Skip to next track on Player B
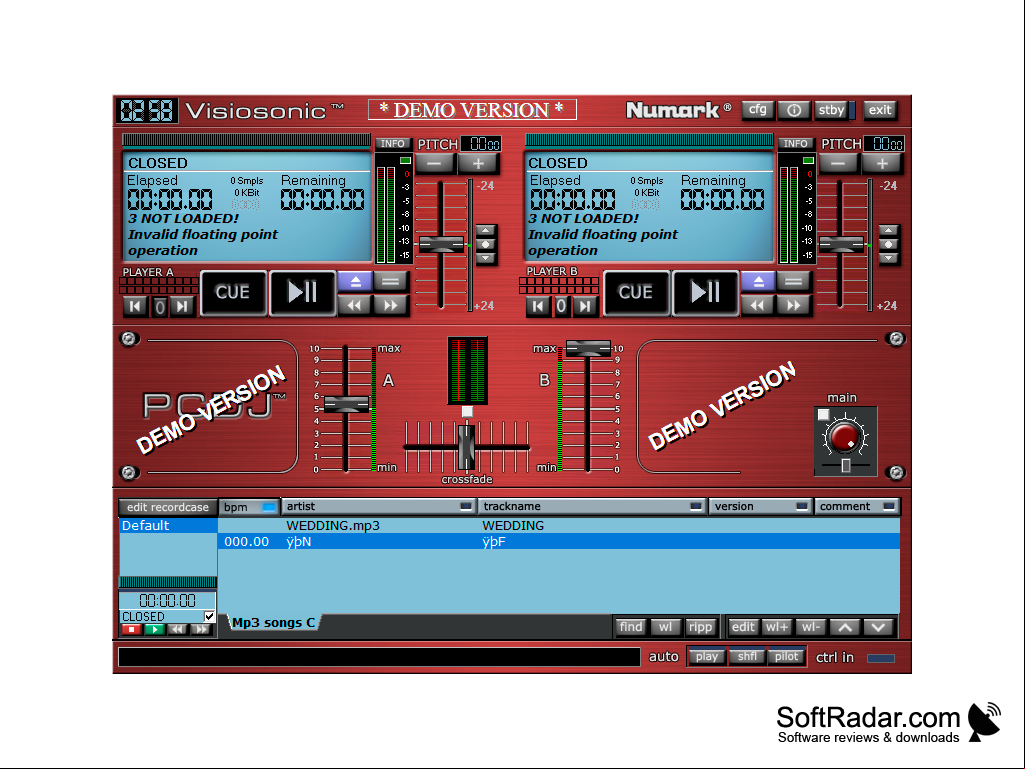The width and height of the screenshot is (1025, 769). point(585,306)
